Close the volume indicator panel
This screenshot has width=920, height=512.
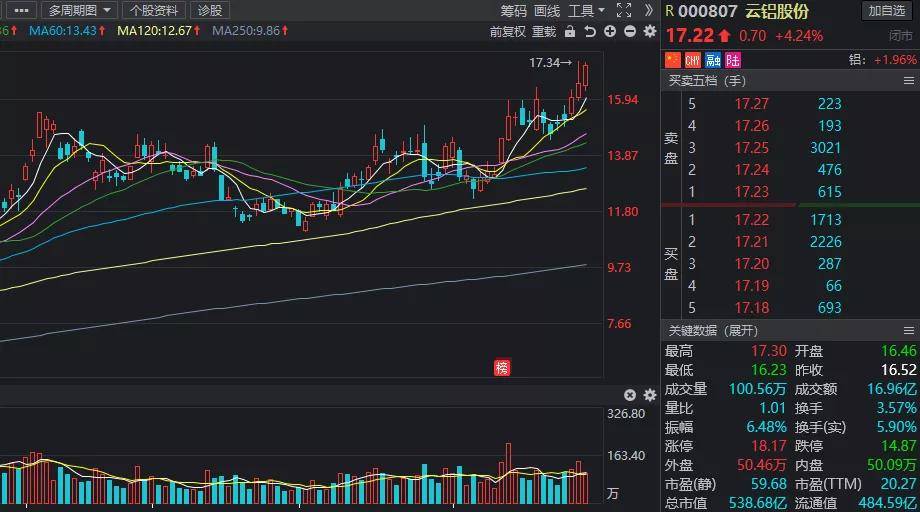coord(630,395)
